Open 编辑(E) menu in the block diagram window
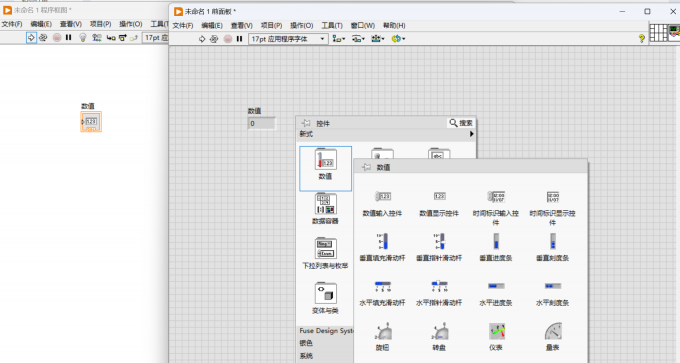 pyautogui.click(x=41, y=24)
